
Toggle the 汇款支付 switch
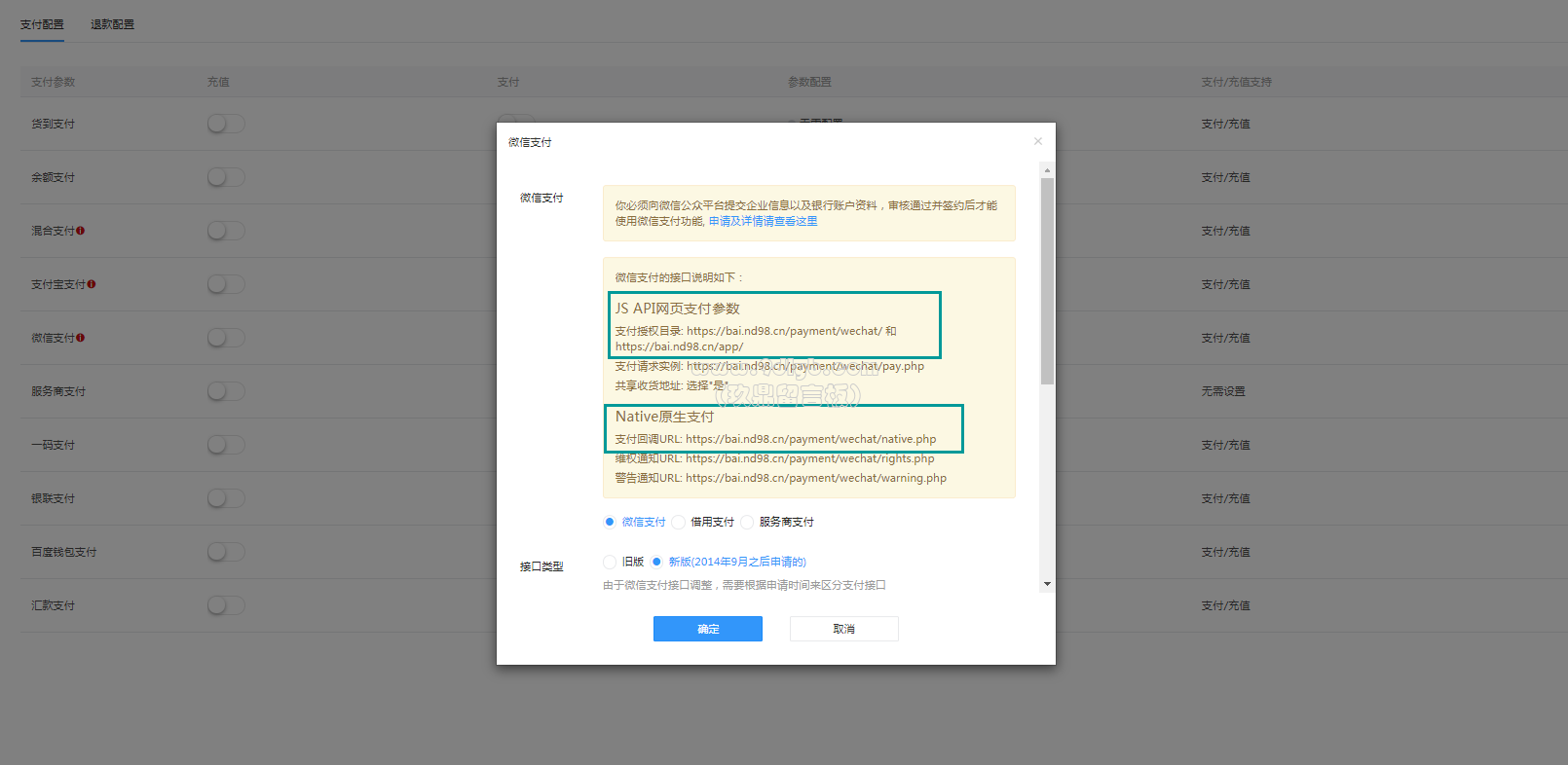coord(226,605)
